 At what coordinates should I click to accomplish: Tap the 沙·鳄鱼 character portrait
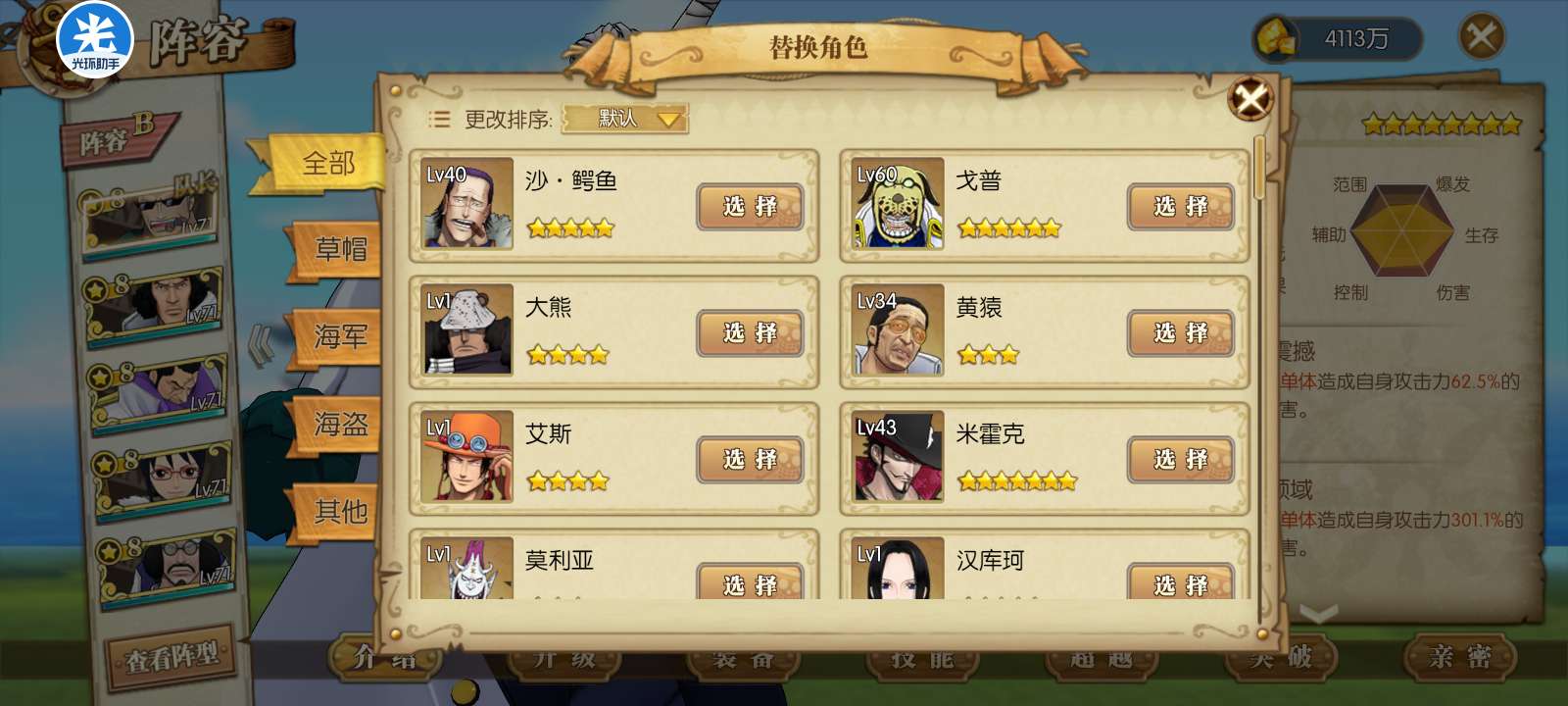pyautogui.click(x=467, y=204)
